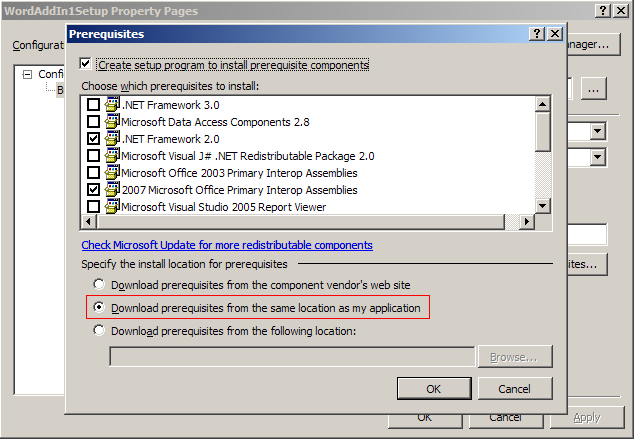Click the Prerequisites dialog help question mark
Viewport: 634px width, 439px height.
537,34
